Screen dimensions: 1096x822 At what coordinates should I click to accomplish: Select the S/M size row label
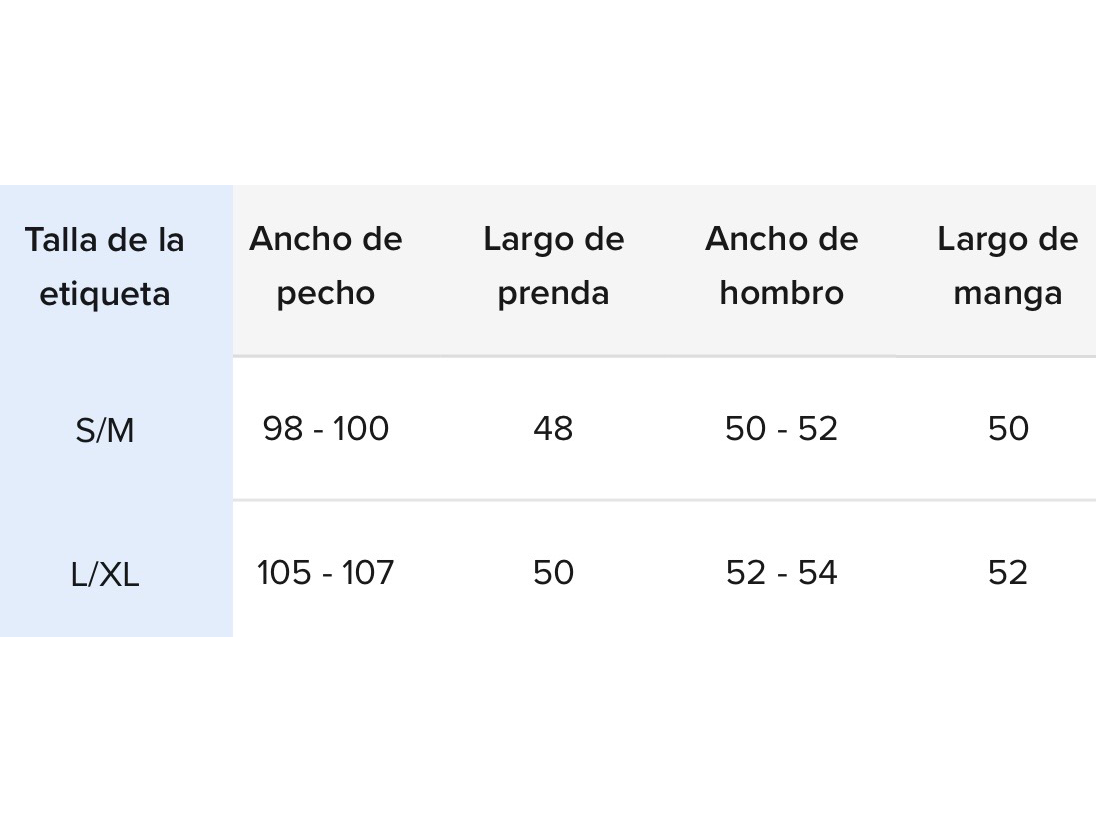tap(105, 431)
